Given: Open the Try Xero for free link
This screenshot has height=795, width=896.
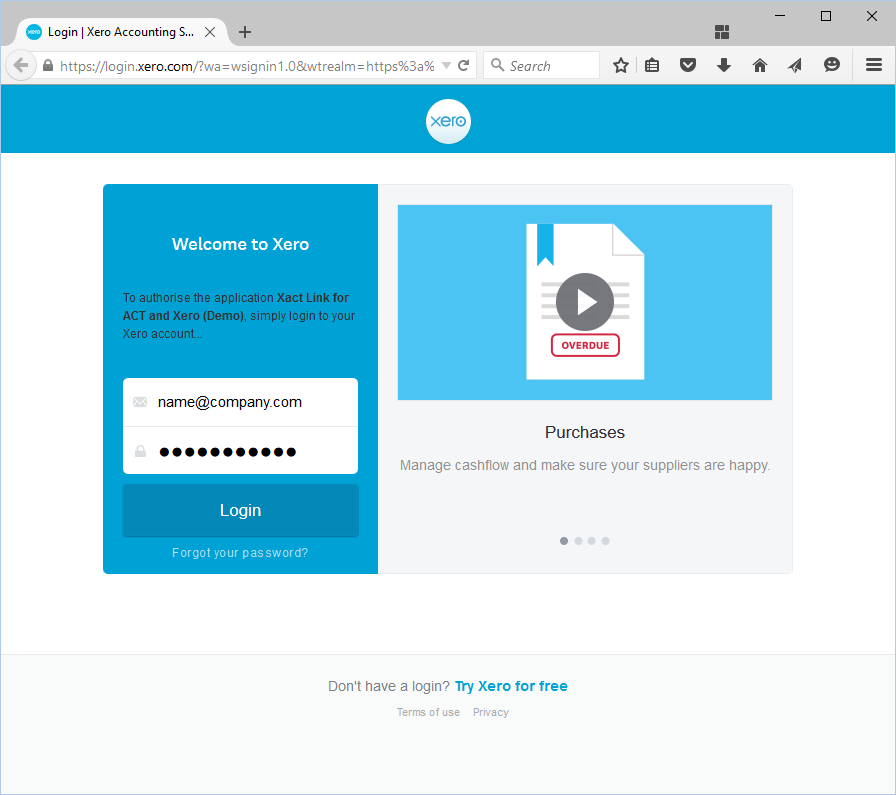Looking at the screenshot, I should tap(511, 686).
